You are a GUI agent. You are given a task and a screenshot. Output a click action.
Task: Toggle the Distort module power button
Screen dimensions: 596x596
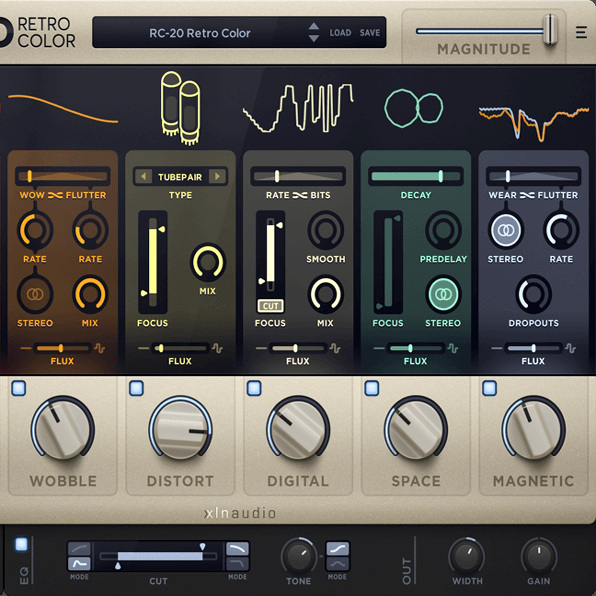pos(136,388)
